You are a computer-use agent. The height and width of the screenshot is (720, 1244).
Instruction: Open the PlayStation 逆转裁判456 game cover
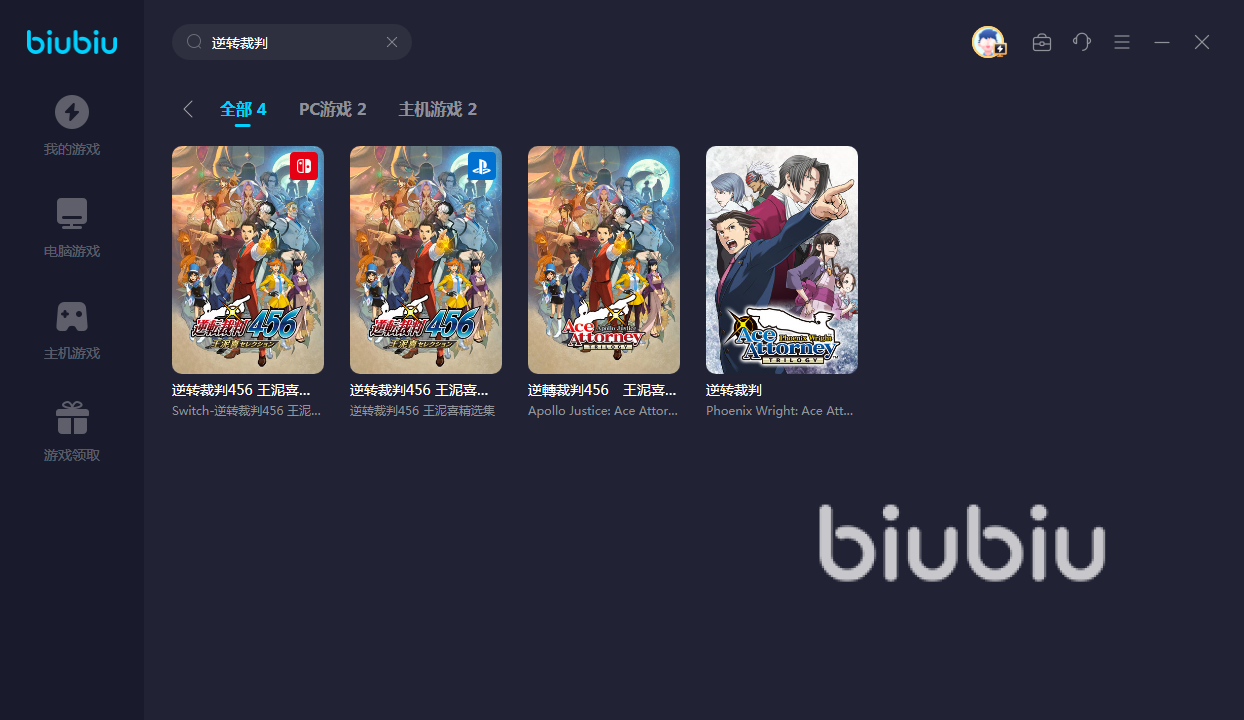click(x=426, y=260)
